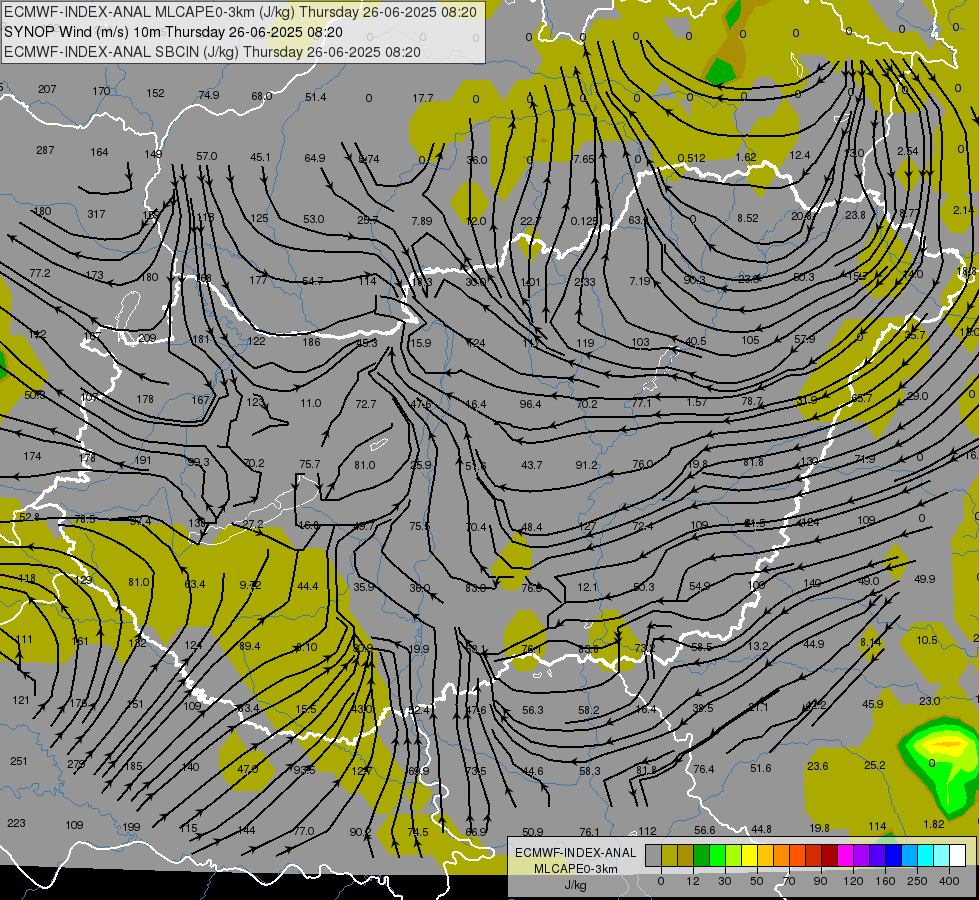
Task: Click the map value "90.3"
Action: point(694,280)
